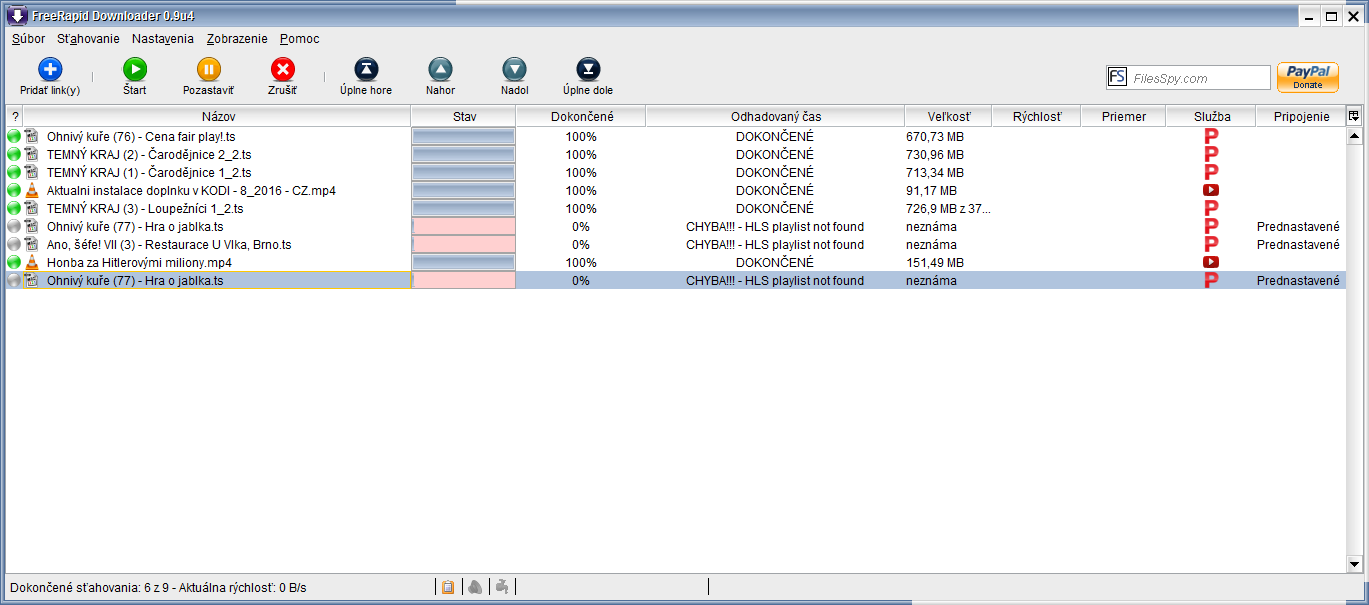Screen dimensions: 1369x605
Task: Open the Zobrazenie menu
Action: pos(237,38)
